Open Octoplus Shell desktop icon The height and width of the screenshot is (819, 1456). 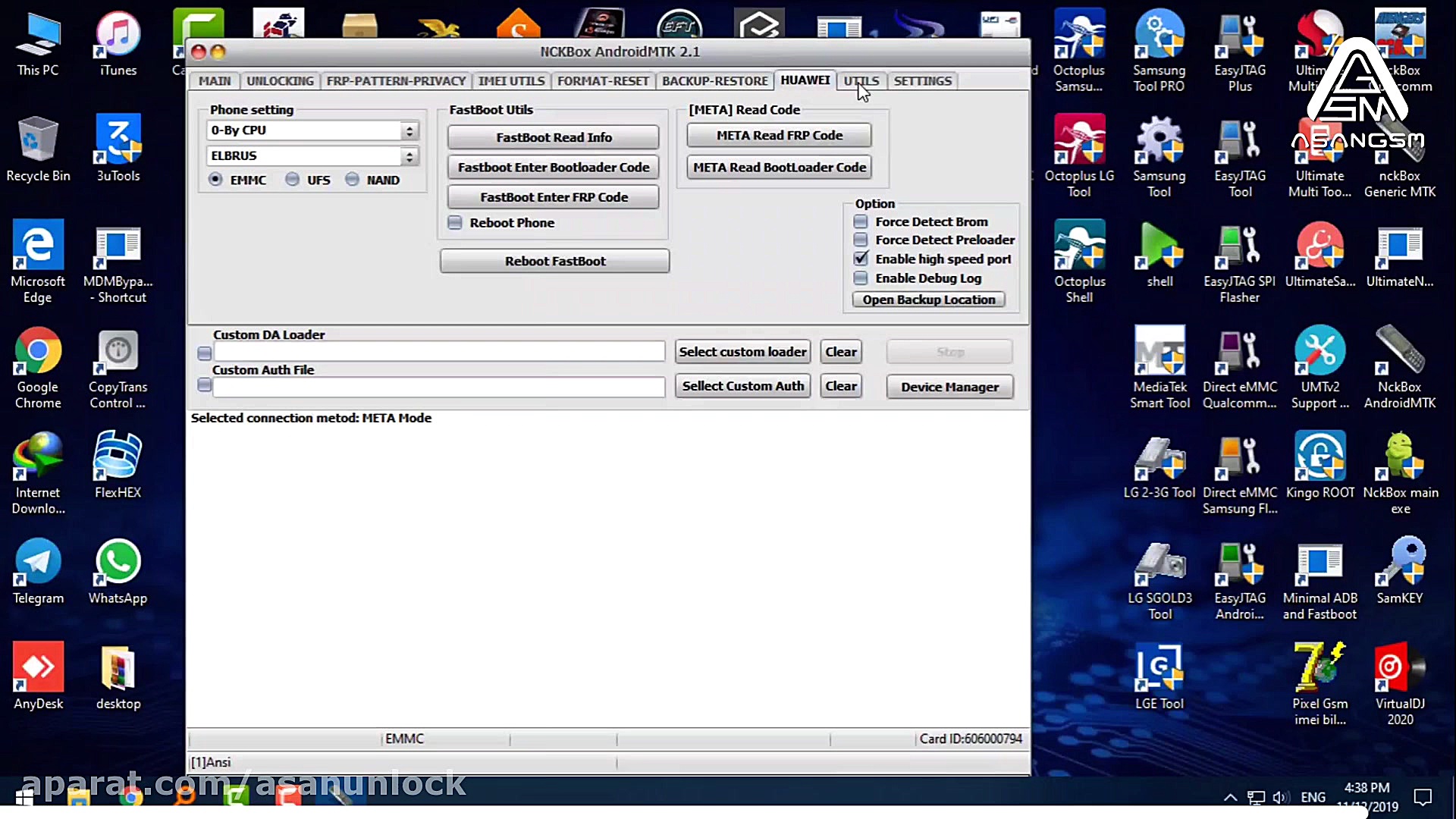(x=1079, y=262)
